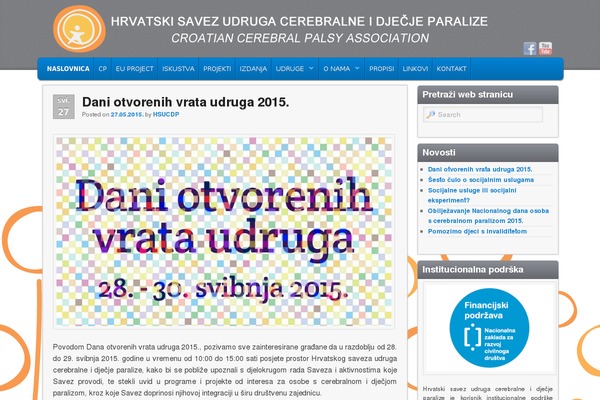Open news link Šesto čulo o socijalnim uslugama
Image resolution: width=600 pixels, height=400 pixels.
[x=481, y=180]
